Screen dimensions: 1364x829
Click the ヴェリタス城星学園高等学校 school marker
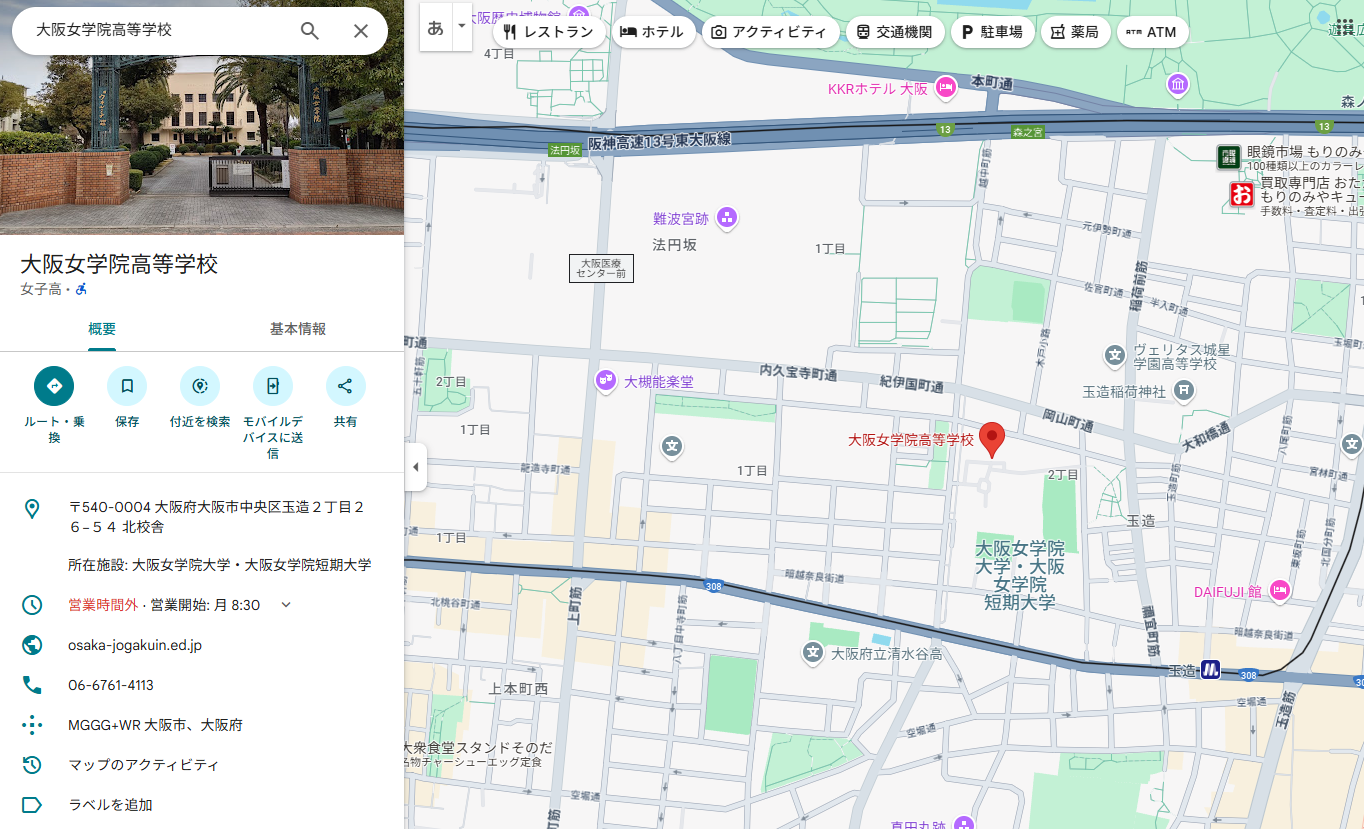click(x=1115, y=355)
